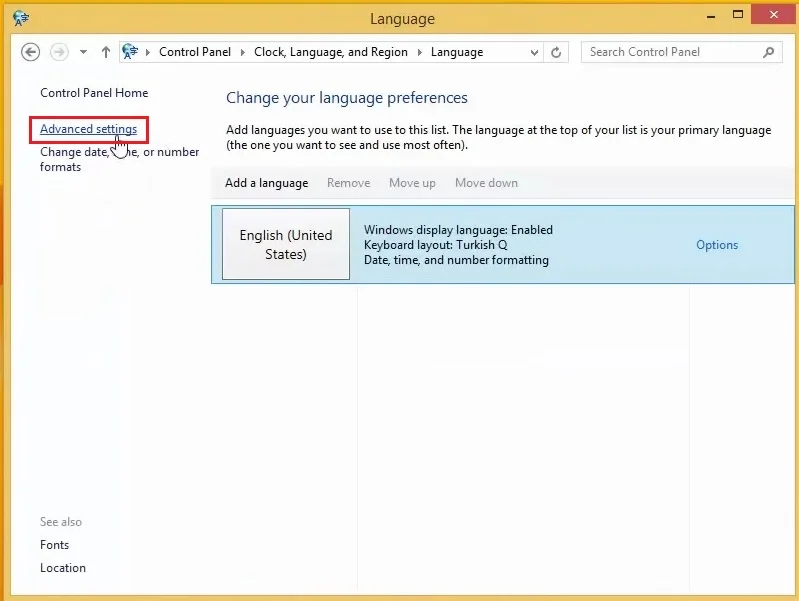Click the Language window title bar icon
The height and width of the screenshot is (601, 799).
click(x=21, y=18)
